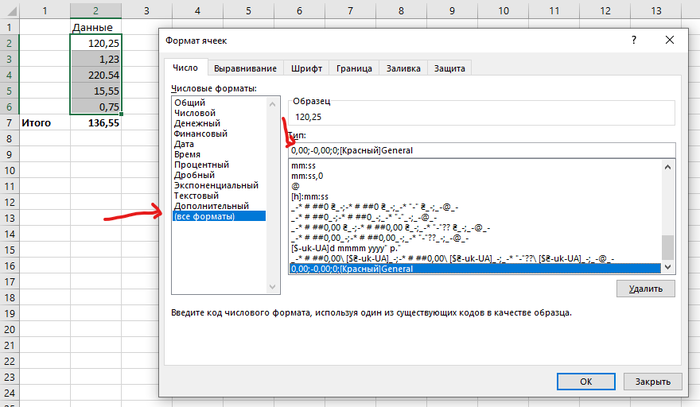Select Общий in number formats list
Viewport: 700px width, 407px height.
point(190,103)
